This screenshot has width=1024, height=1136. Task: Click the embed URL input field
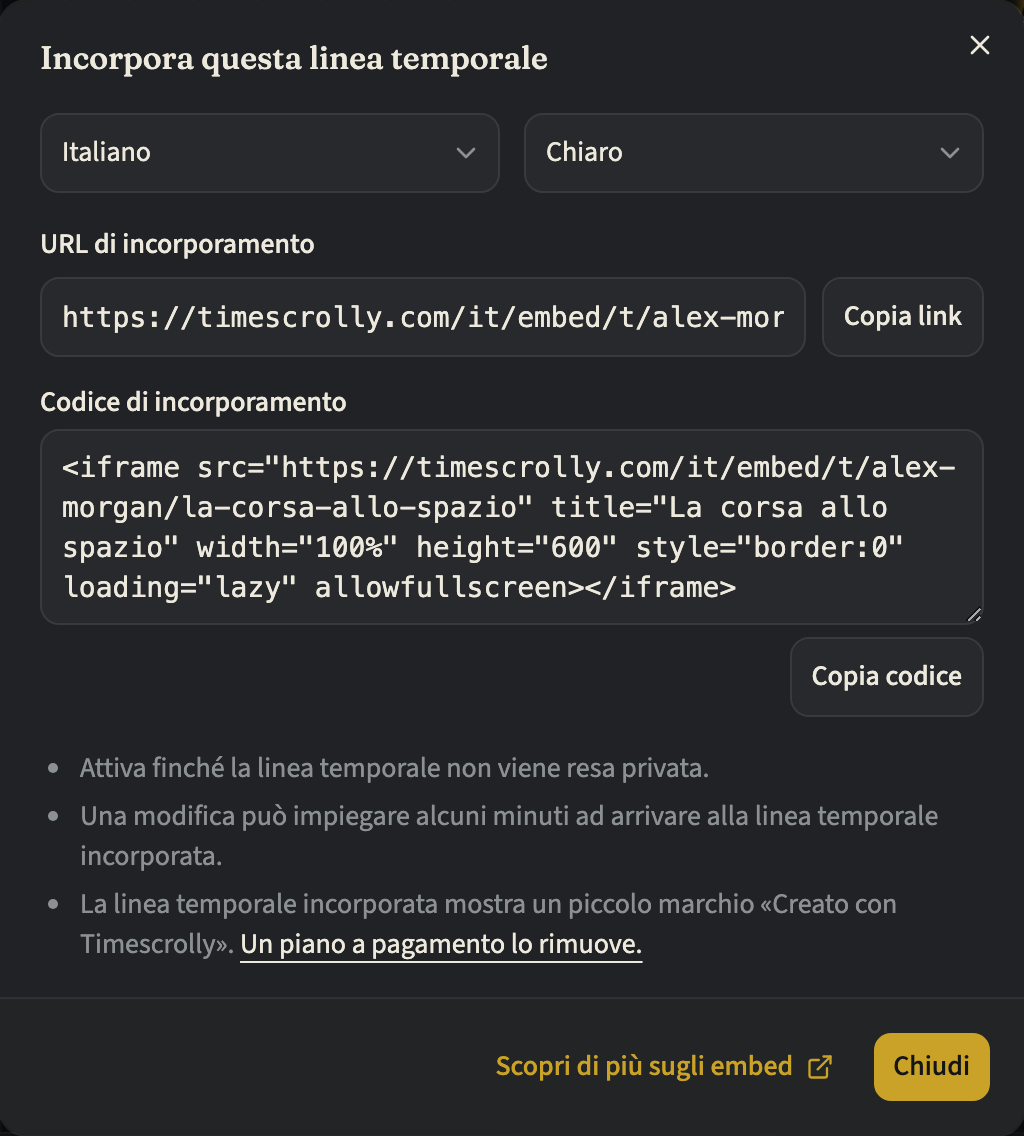[x=422, y=317]
